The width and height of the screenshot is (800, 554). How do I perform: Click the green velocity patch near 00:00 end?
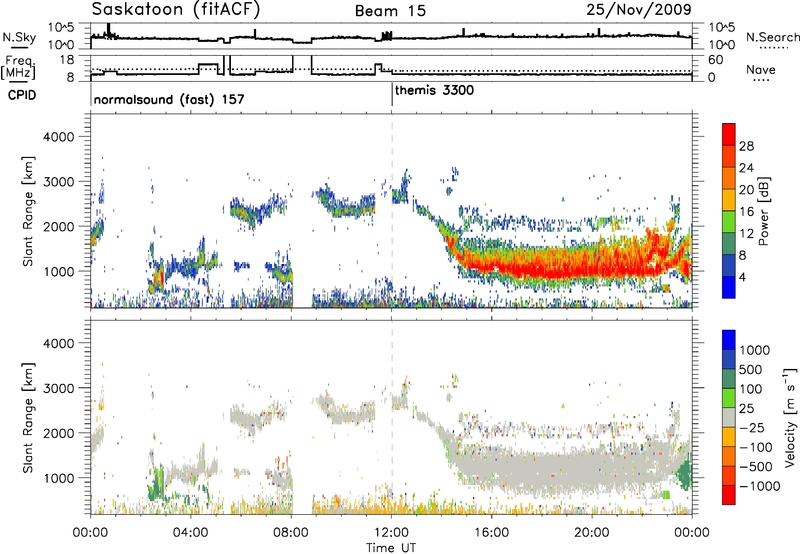tap(684, 472)
